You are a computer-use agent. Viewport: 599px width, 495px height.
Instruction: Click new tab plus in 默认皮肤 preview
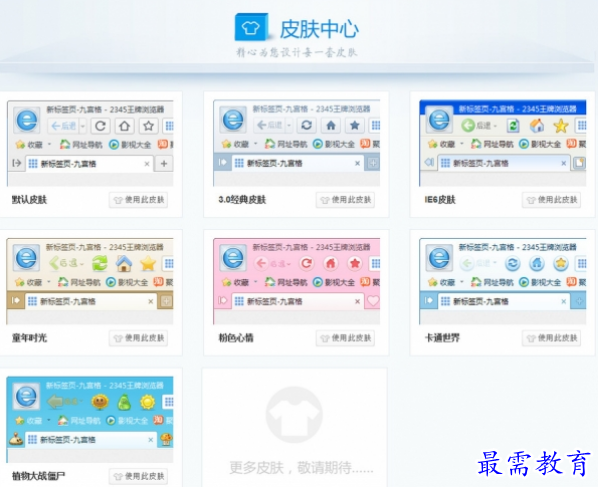(164, 164)
